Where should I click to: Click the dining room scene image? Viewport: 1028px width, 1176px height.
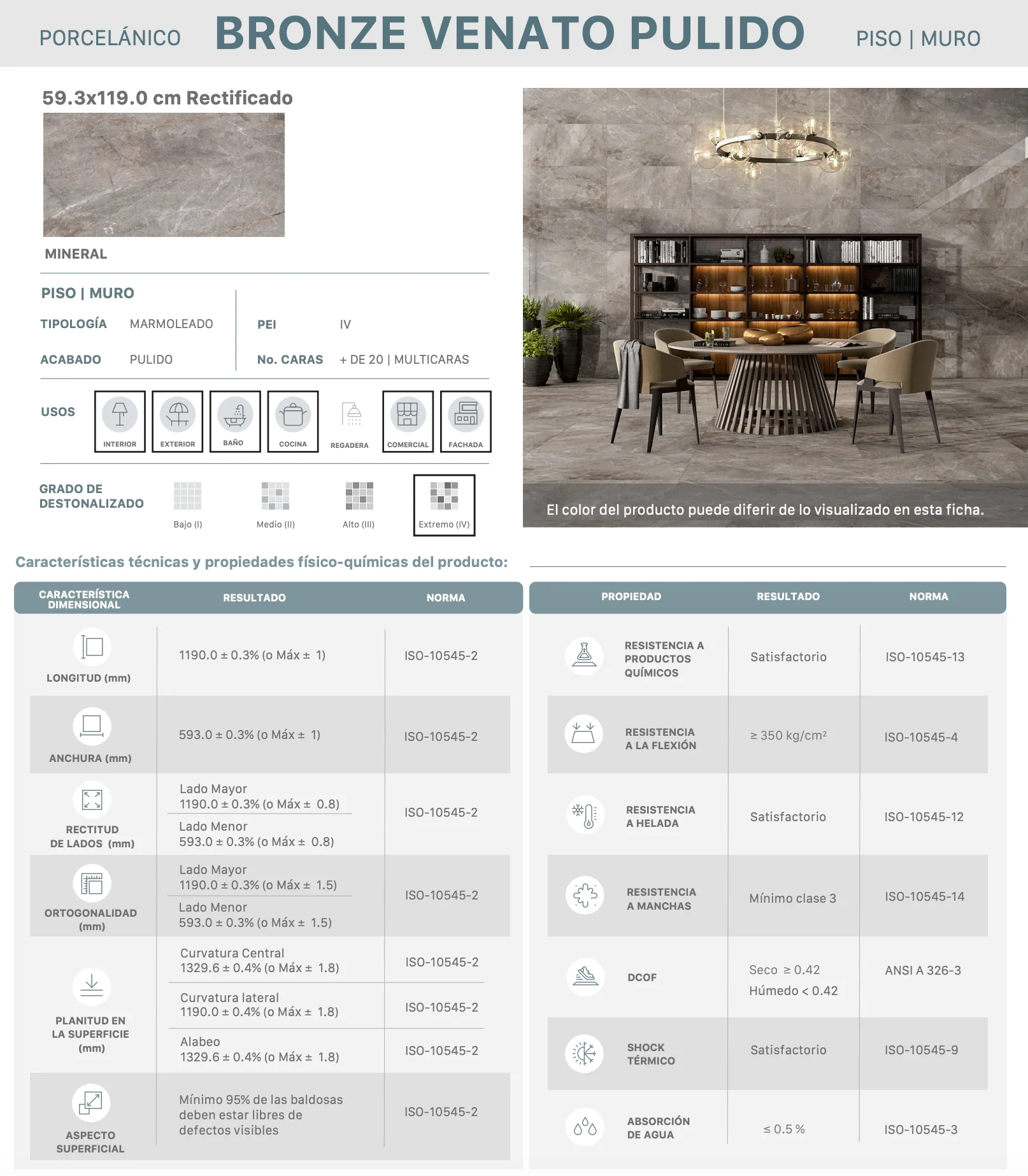coord(775,307)
